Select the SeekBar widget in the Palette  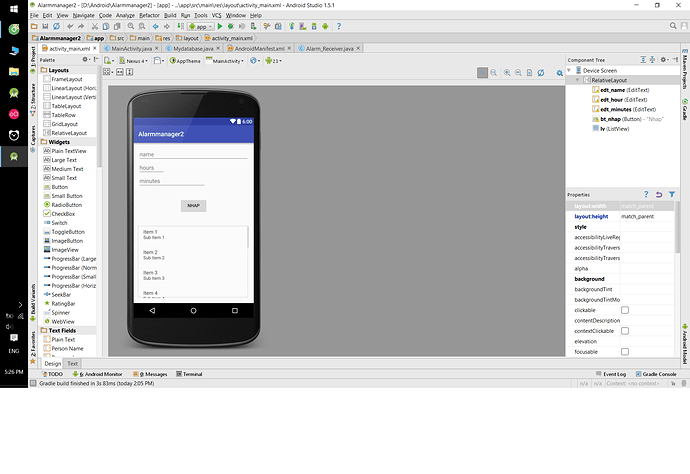click(60, 294)
